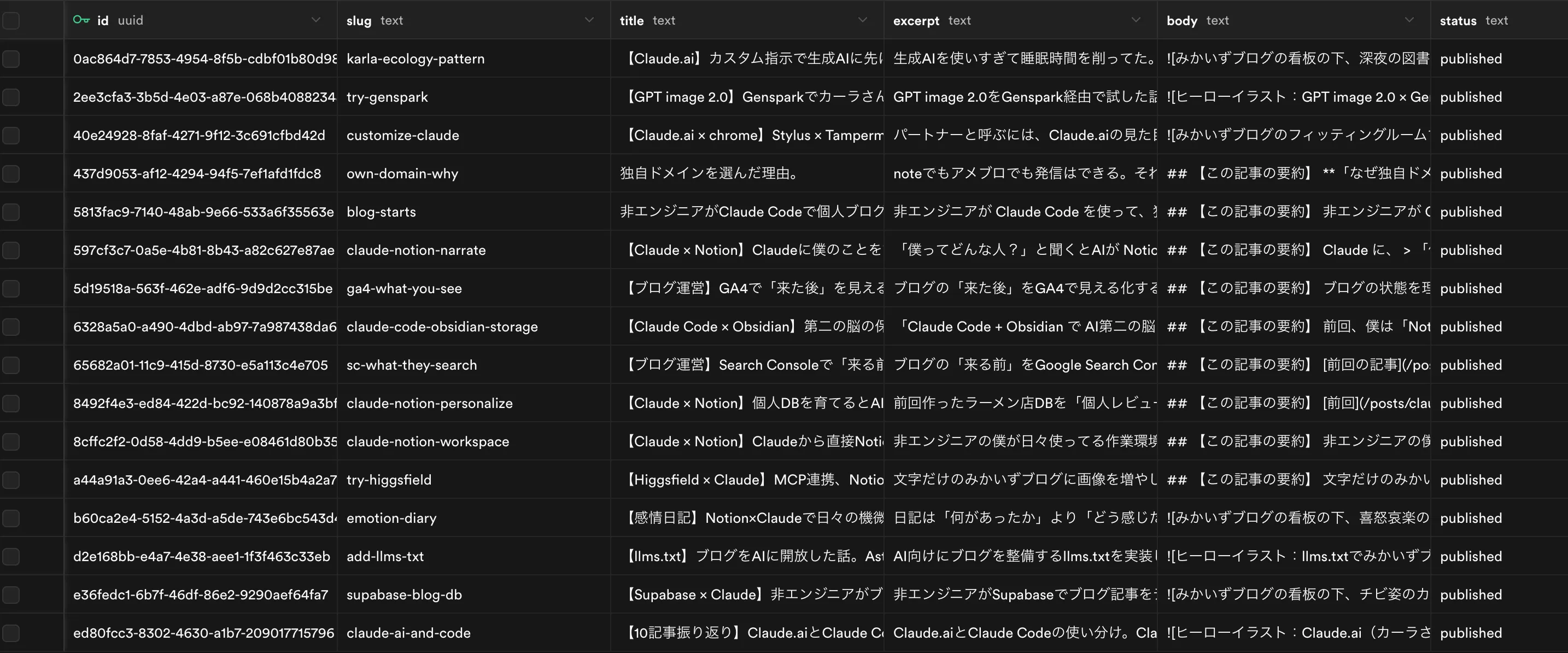Viewport: 1568px width, 653px height.
Task: Click the slug column header label
Action: pyautogui.click(x=359, y=21)
